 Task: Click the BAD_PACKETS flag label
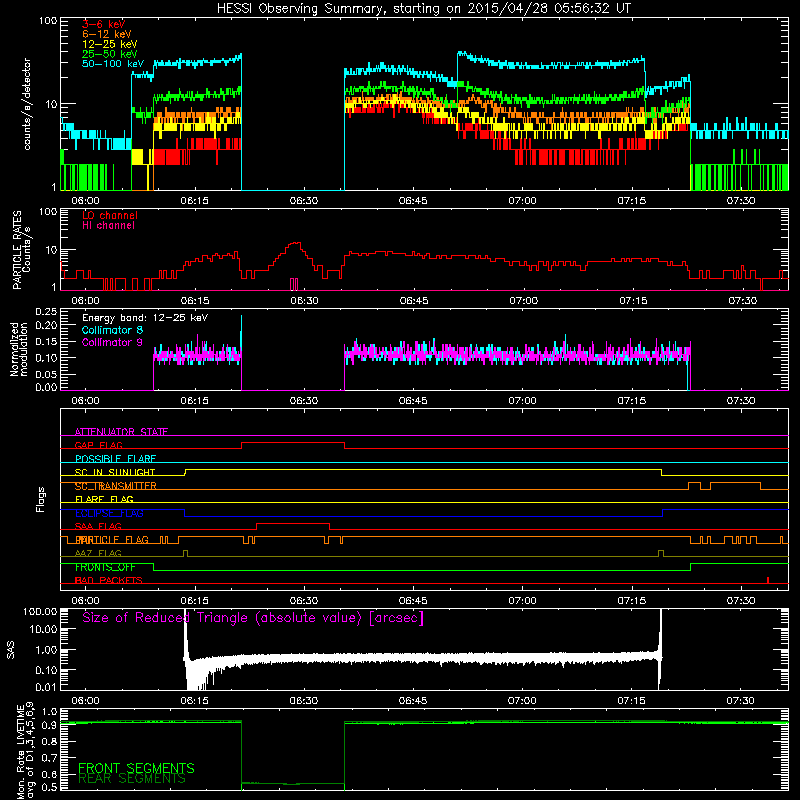(x=109, y=581)
